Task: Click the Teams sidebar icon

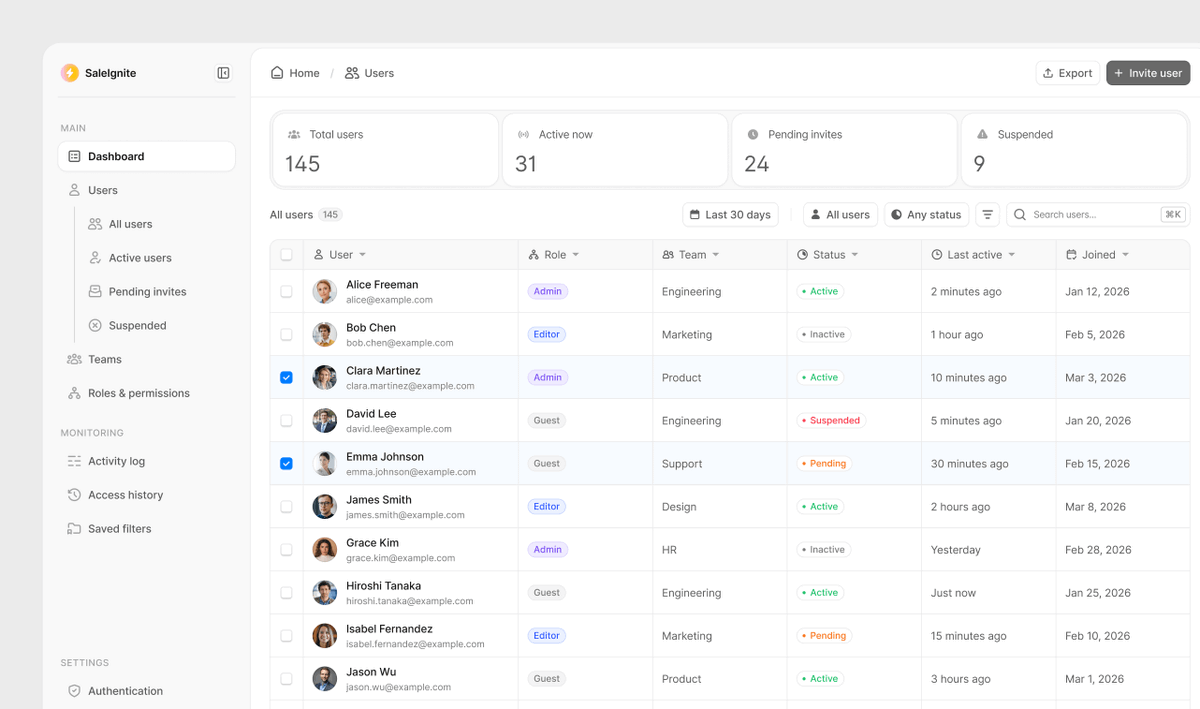Action: pyautogui.click(x=74, y=359)
